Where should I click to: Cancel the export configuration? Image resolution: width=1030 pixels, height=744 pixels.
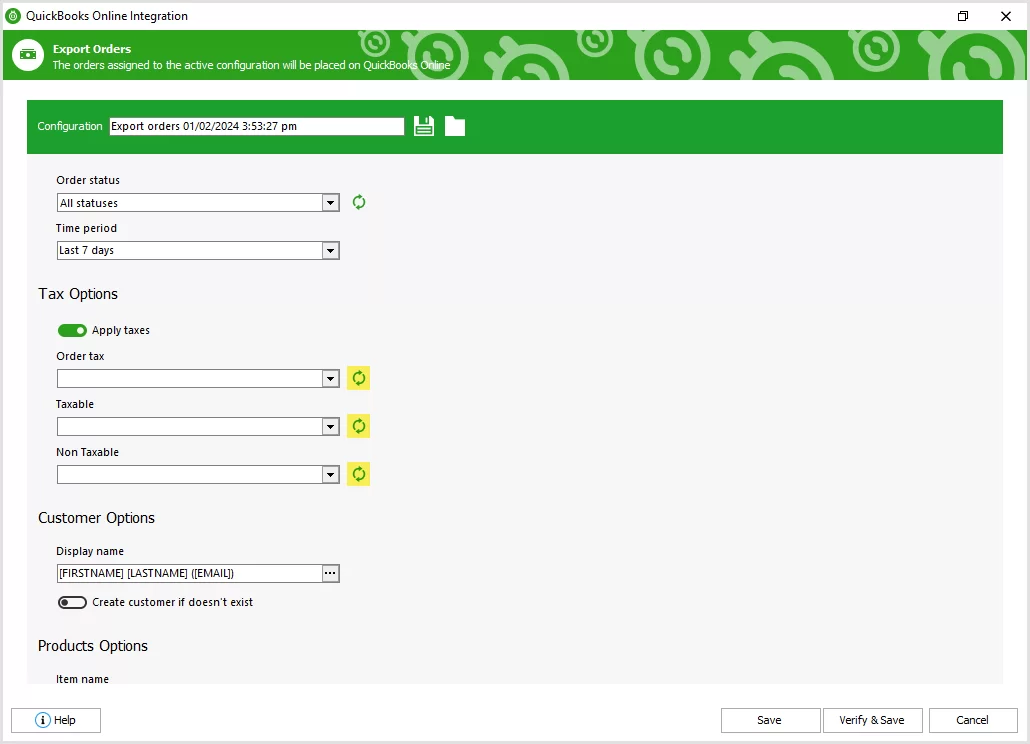point(972,720)
